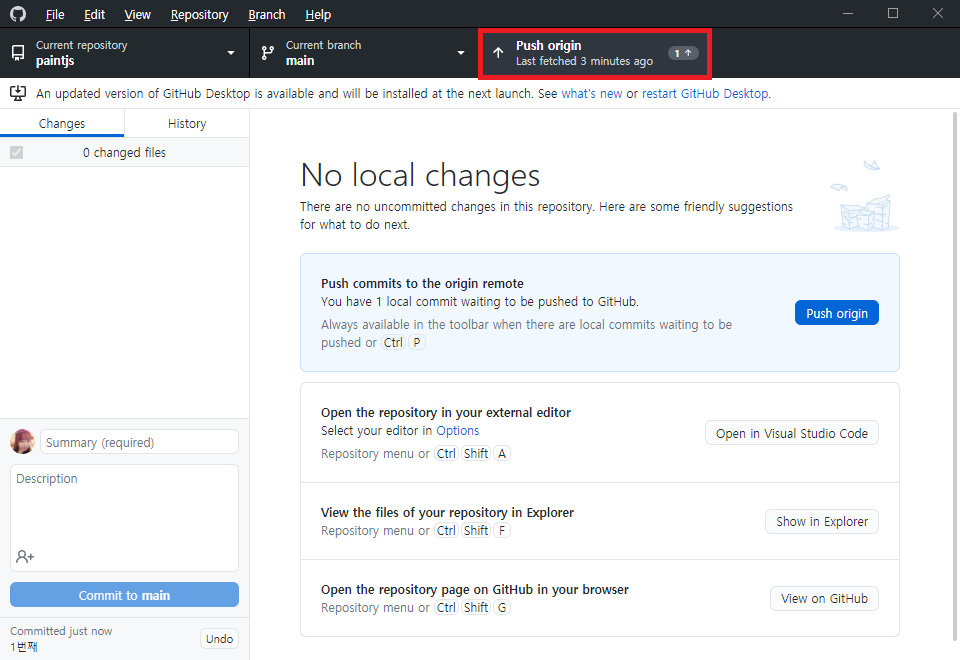960x660 pixels.
Task: Undo the last commit
Action: 219,639
